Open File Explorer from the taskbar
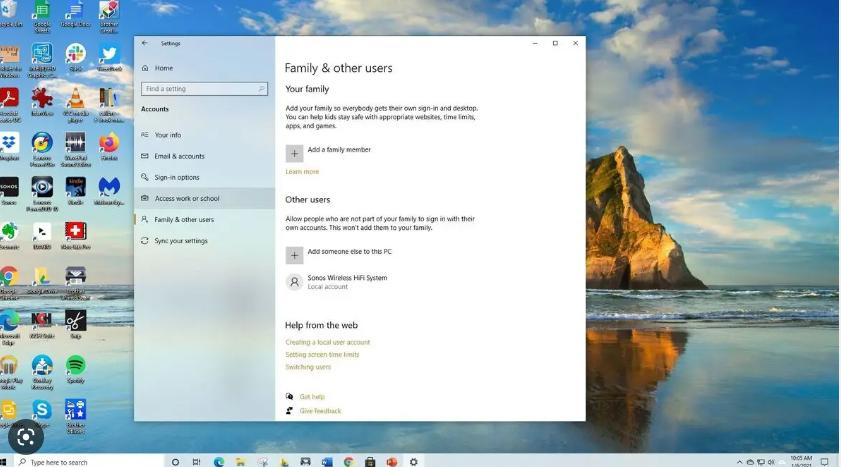The width and height of the screenshot is (841, 467). (x=240, y=462)
